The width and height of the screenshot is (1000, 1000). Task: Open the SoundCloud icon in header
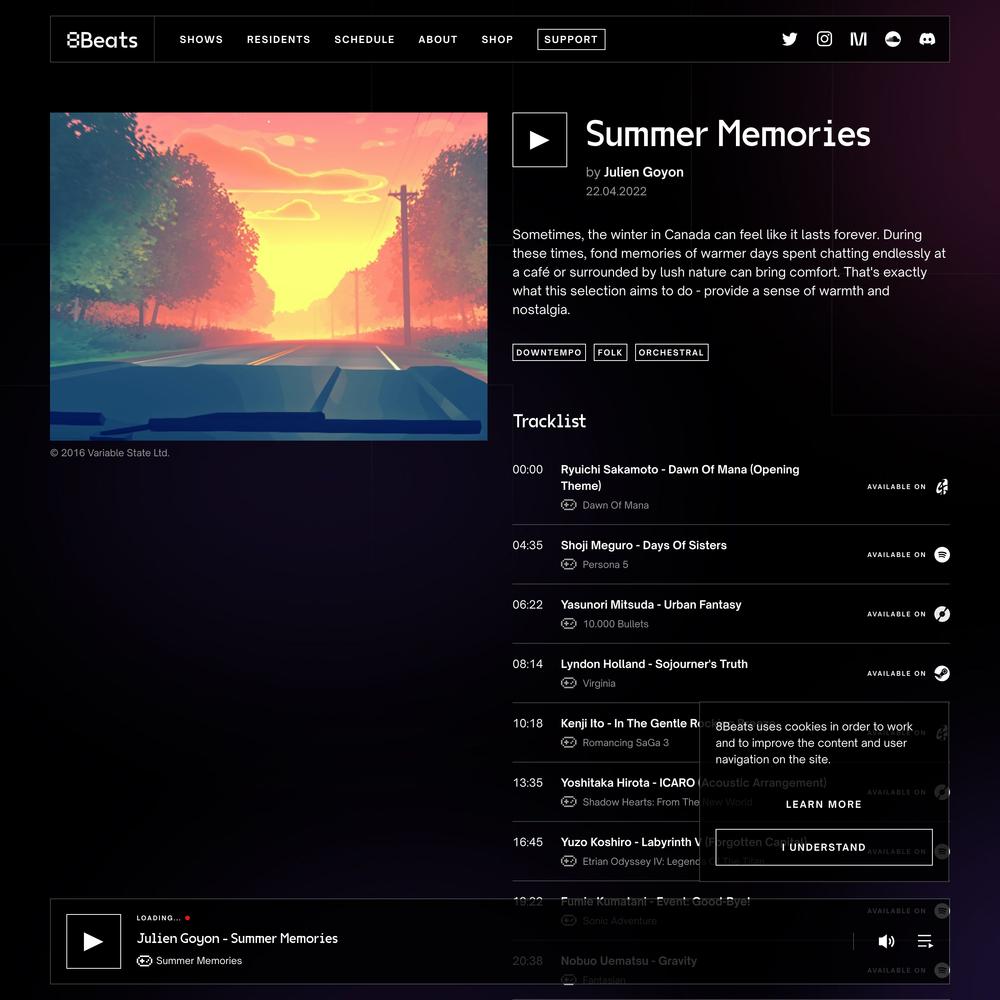(893, 39)
